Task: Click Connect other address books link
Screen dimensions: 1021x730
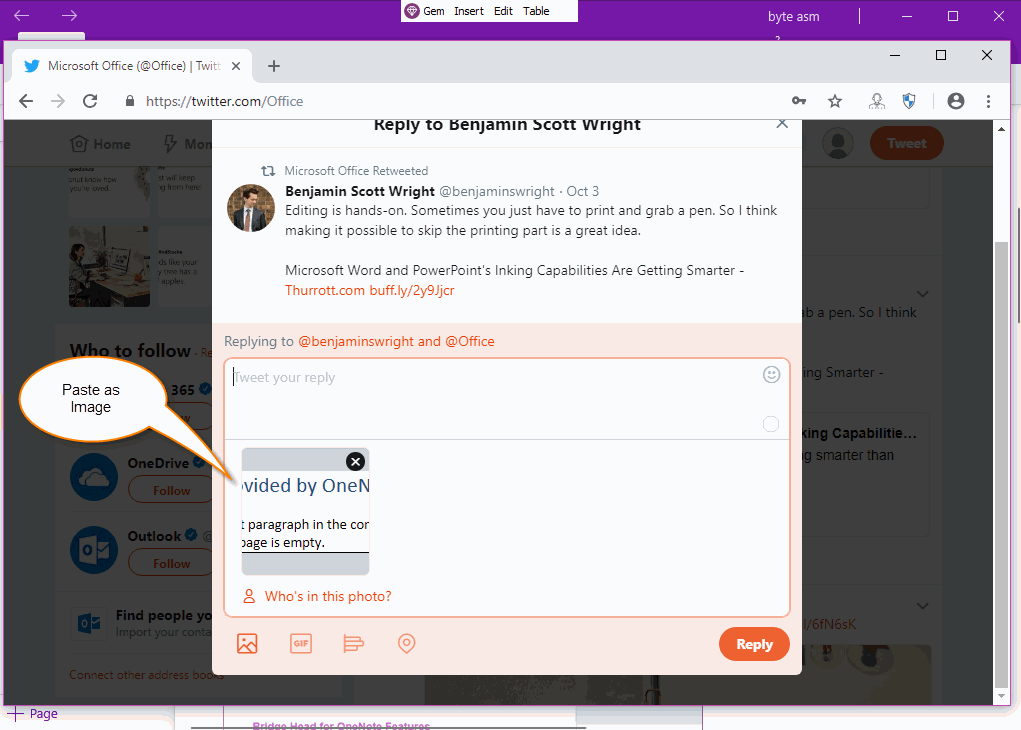Action: coord(147,675)
